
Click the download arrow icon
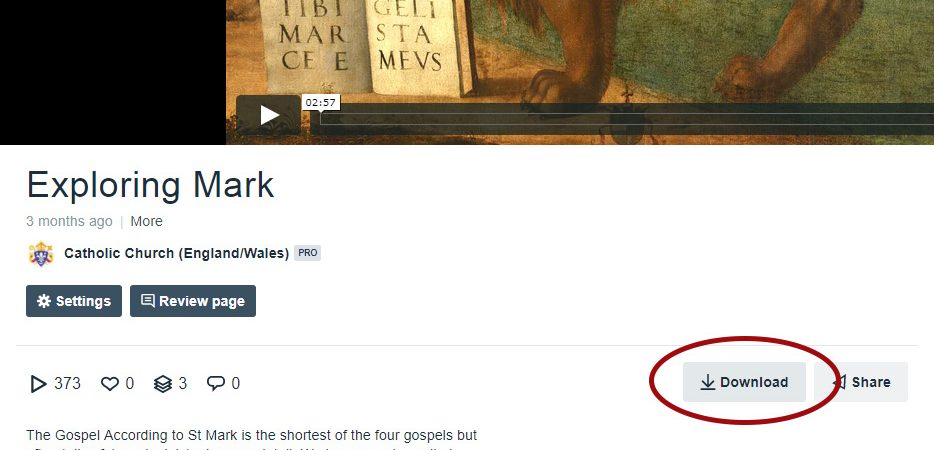pos(708,383)
